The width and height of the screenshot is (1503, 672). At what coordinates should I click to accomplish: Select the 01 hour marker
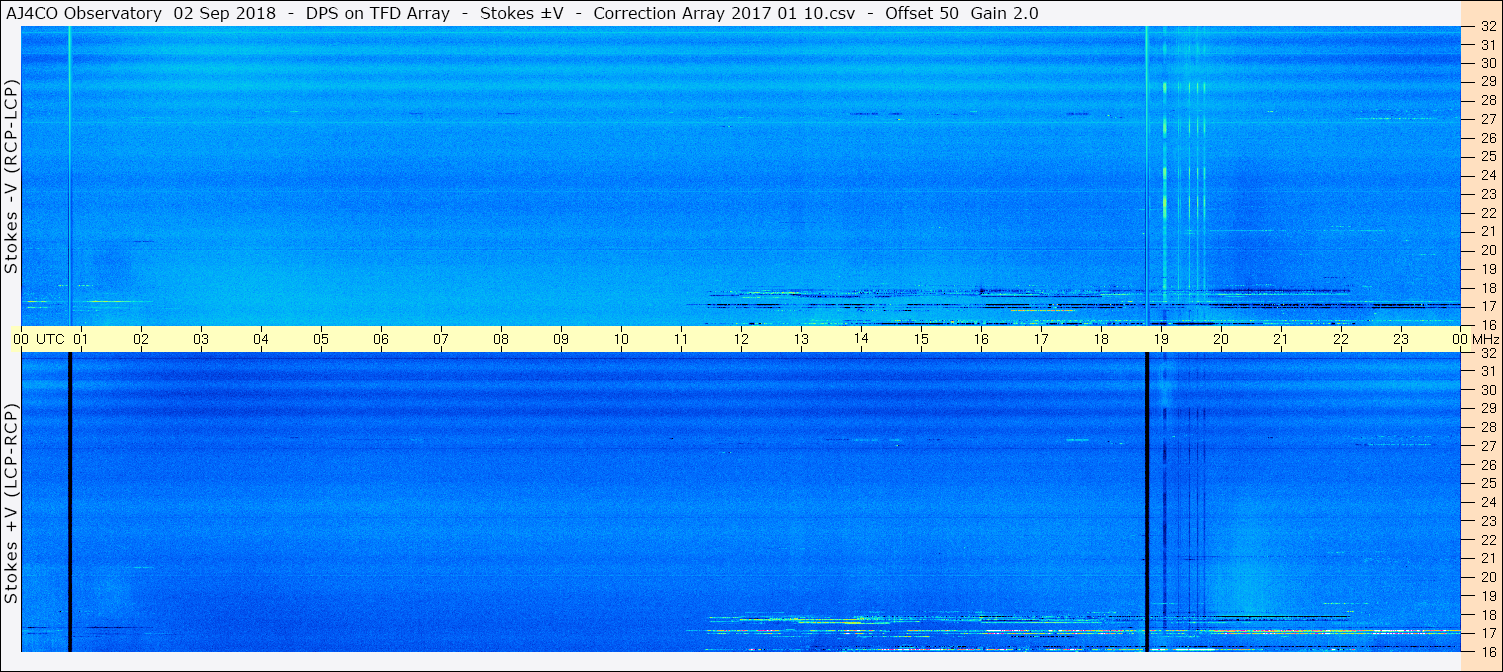(81, 340)
